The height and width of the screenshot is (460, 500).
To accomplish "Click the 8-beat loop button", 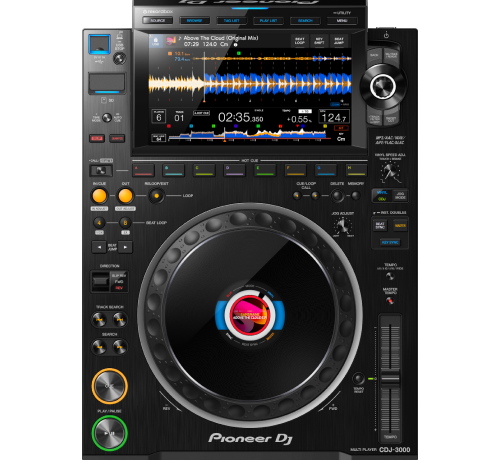I will coord(125,222).
